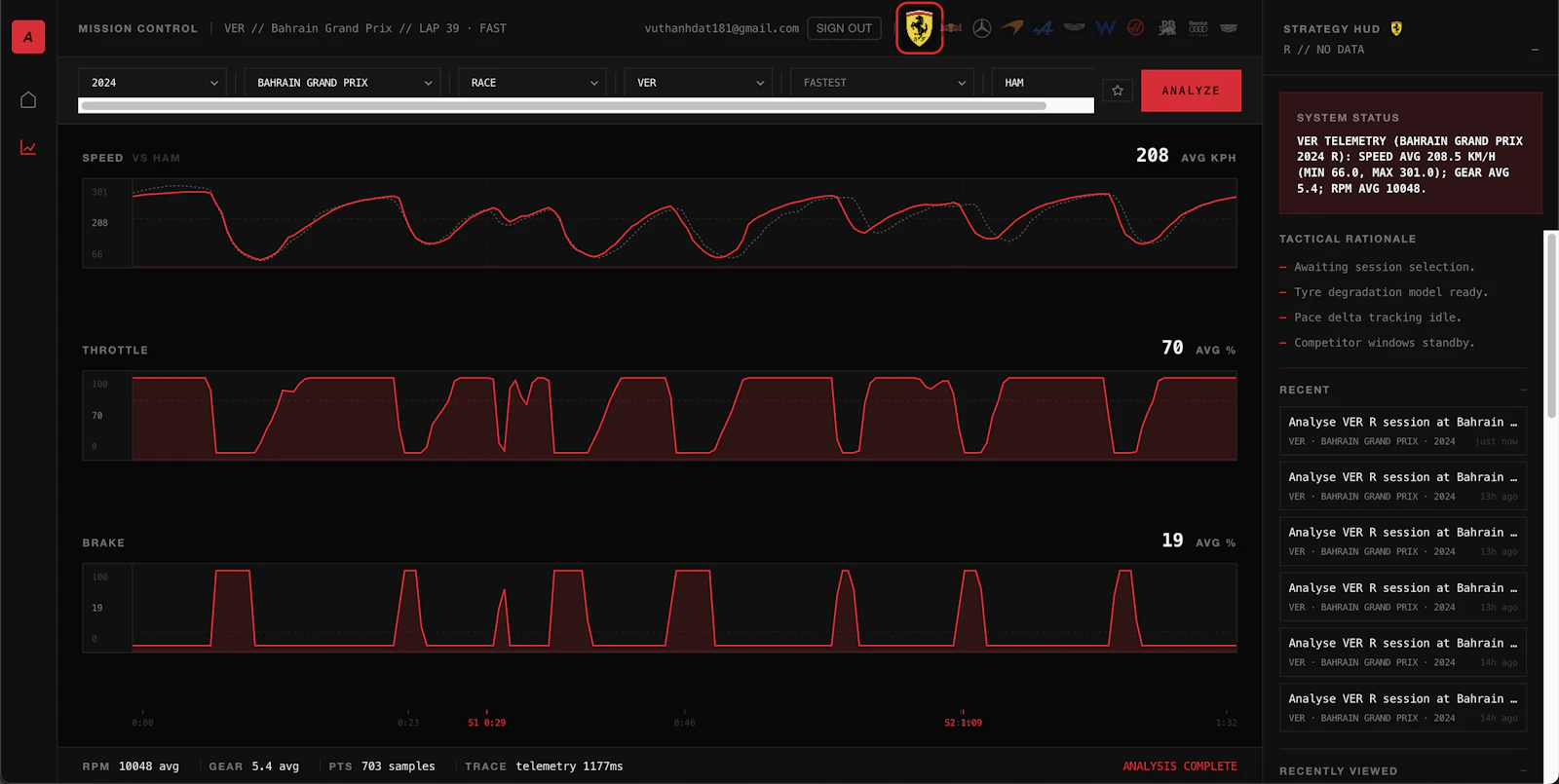Select the Racing Bulls team logo

pos(1167,28)
